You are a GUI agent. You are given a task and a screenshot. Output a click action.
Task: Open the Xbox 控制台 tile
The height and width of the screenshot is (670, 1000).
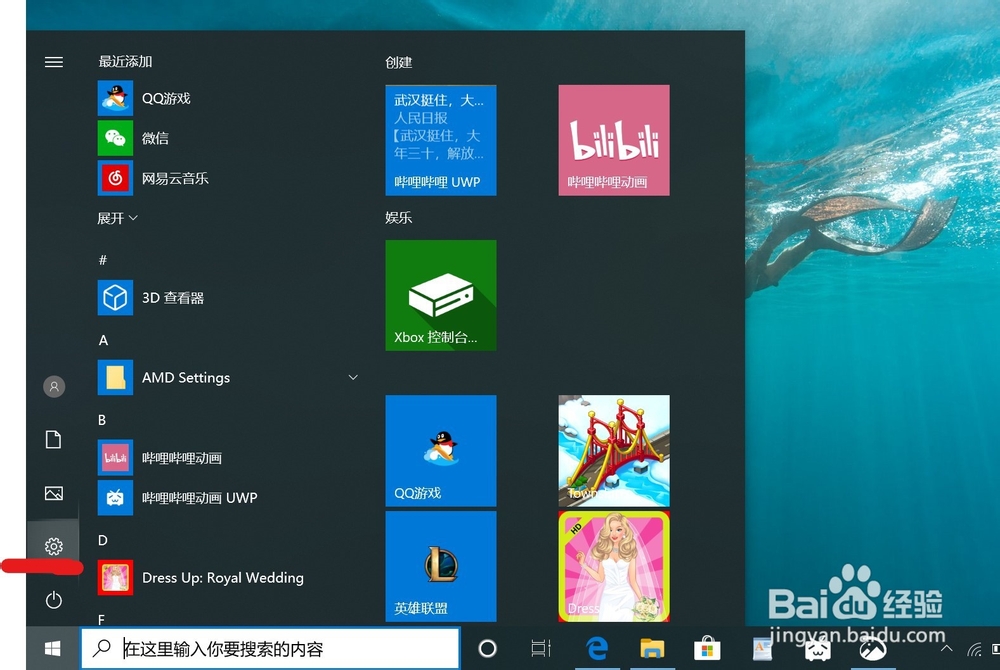[x=440, y=295]
